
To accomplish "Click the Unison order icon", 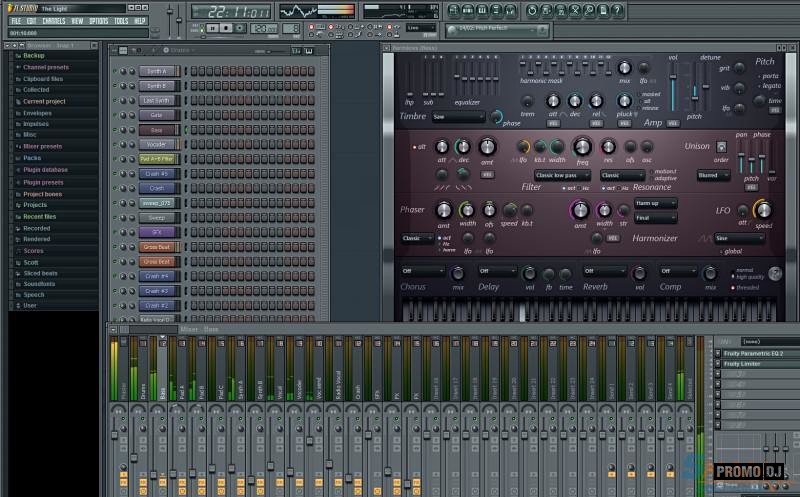I will [x=721, y=147].
